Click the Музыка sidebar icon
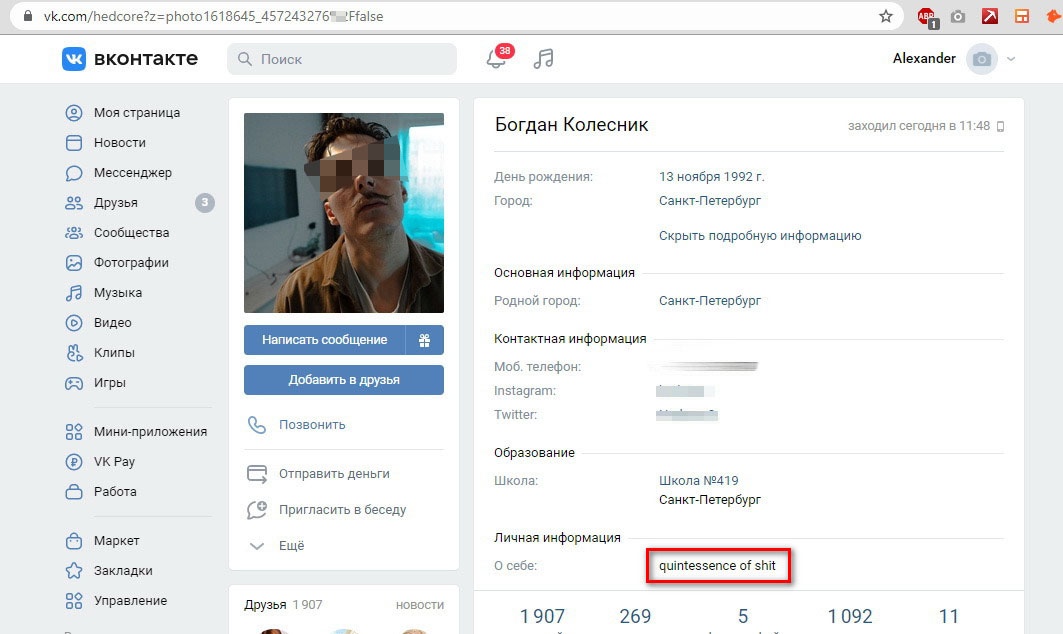Image resolution: width=1063 pixels, height=634 pixels. click(x=73, y=293)
